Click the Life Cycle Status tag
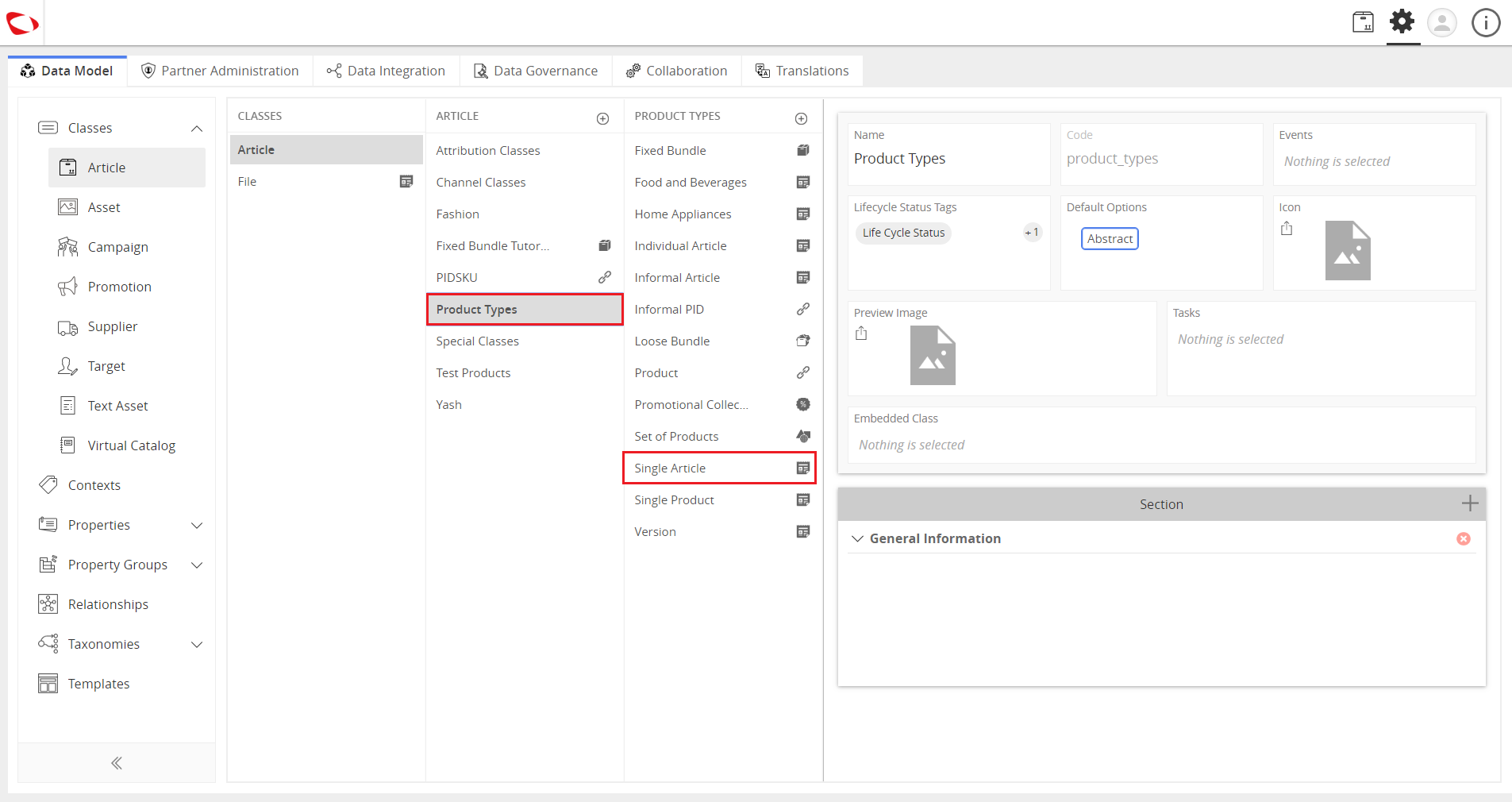The height and width of the screenshot is (802, 1512). pyautogui.click(x=903, y=233)
